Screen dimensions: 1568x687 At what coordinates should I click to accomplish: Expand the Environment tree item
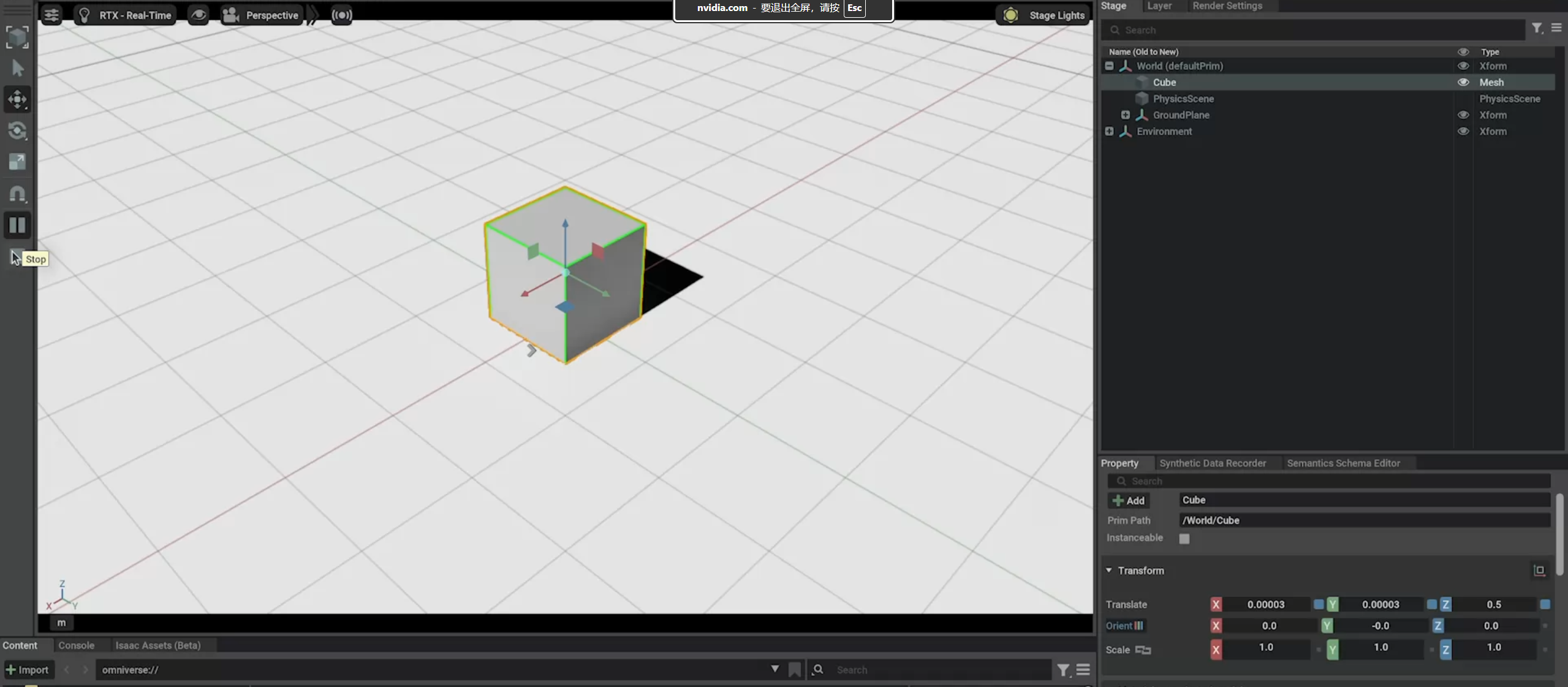[1109, 132]
